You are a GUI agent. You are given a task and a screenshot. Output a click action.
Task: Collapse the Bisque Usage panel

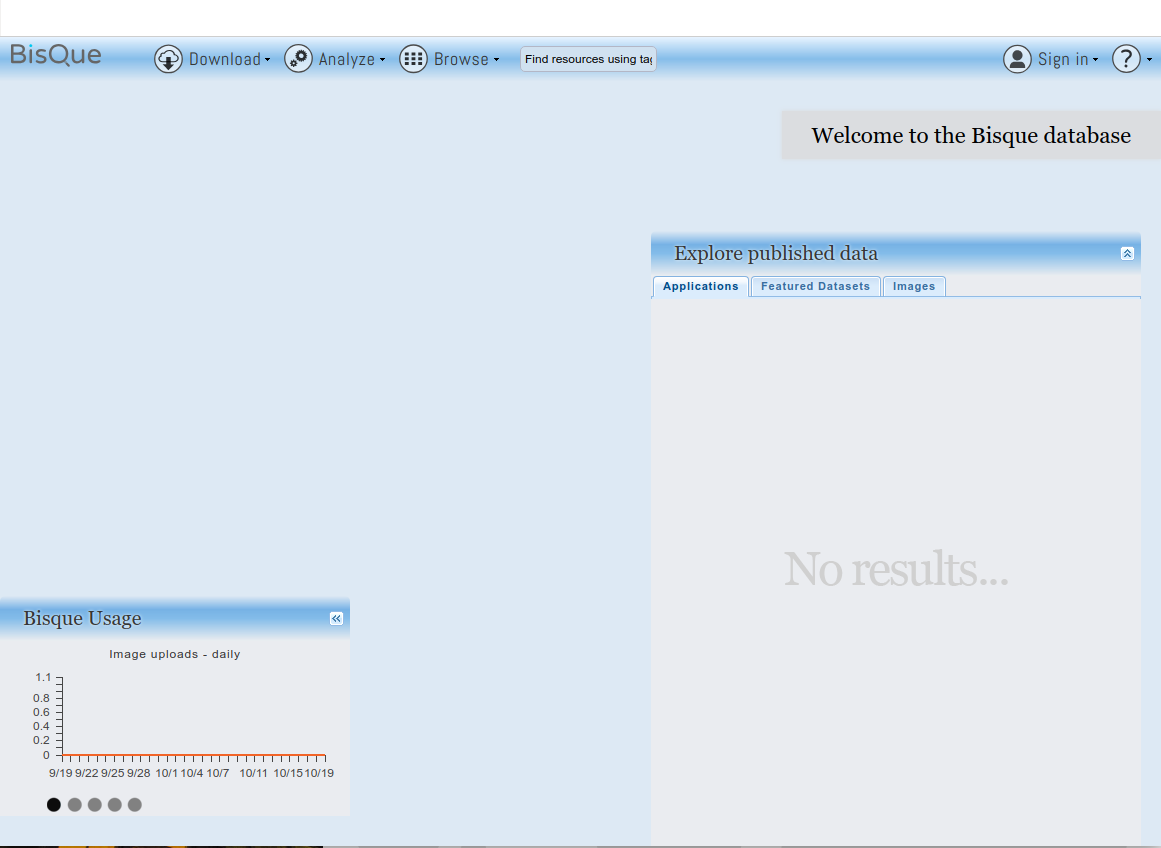click(336, 619)
